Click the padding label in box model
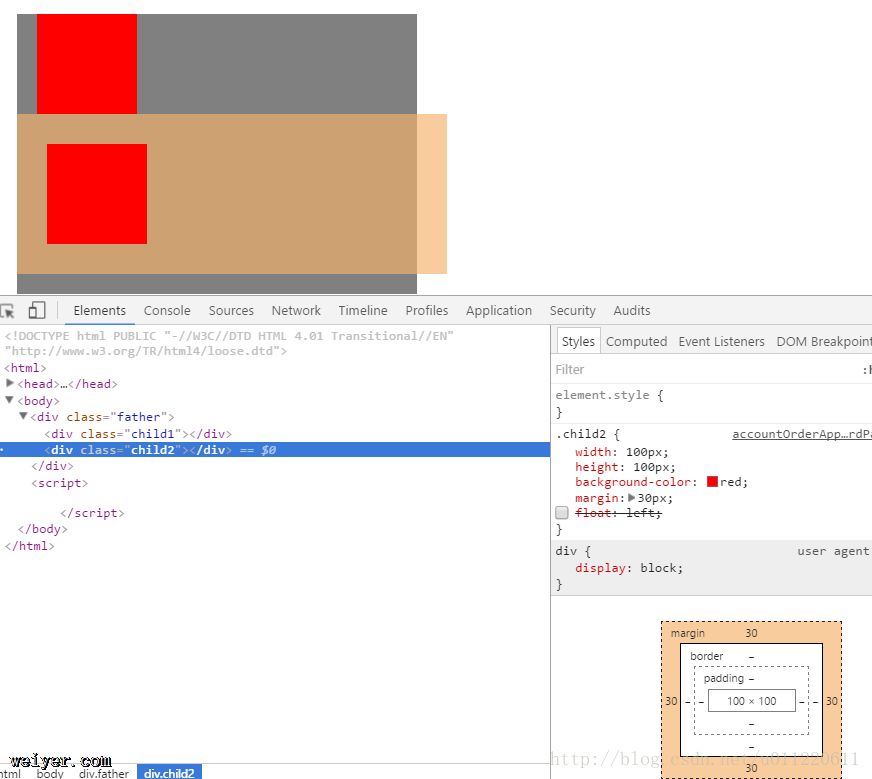 (724, 678)
